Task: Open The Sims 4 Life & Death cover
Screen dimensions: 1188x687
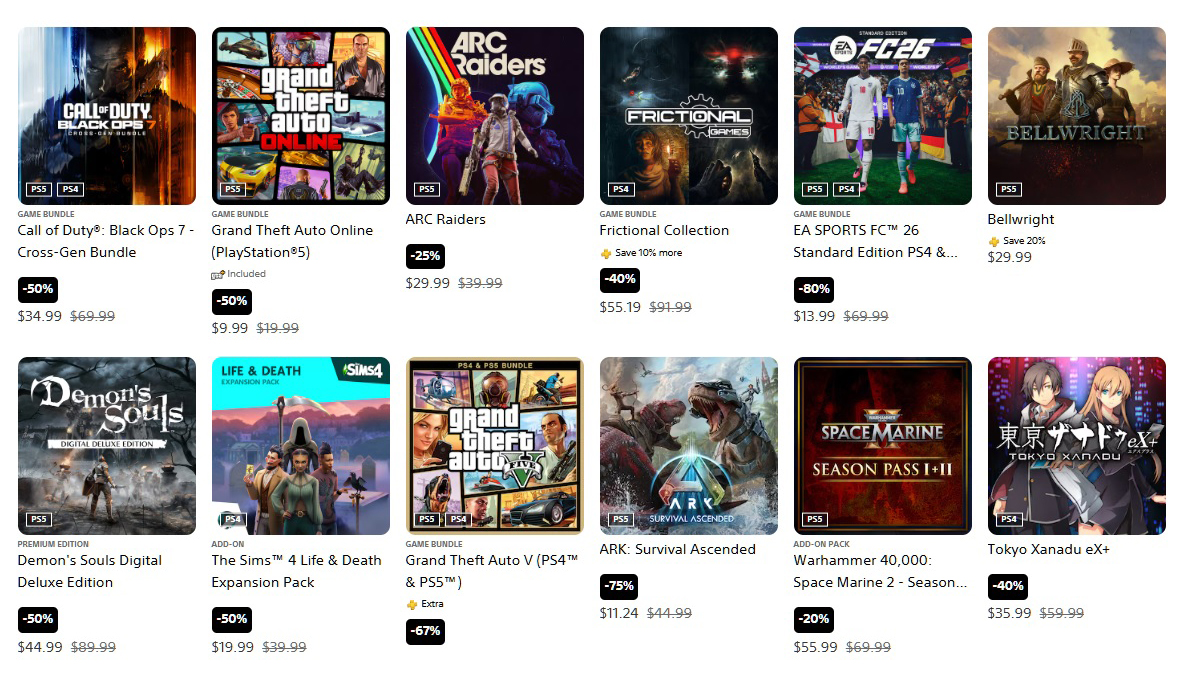Action: click(x=301, y=446)
